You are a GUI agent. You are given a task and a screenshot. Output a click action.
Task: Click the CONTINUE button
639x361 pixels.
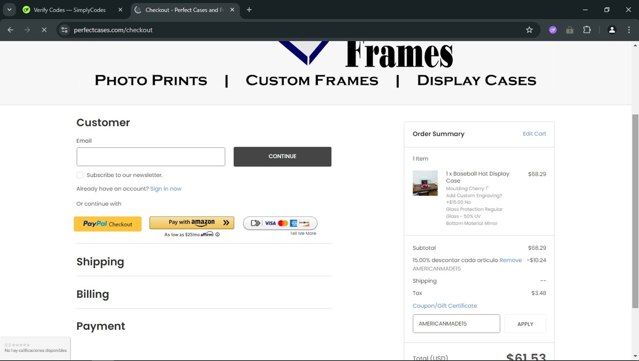pyautogui.click(x=282, y=156)
